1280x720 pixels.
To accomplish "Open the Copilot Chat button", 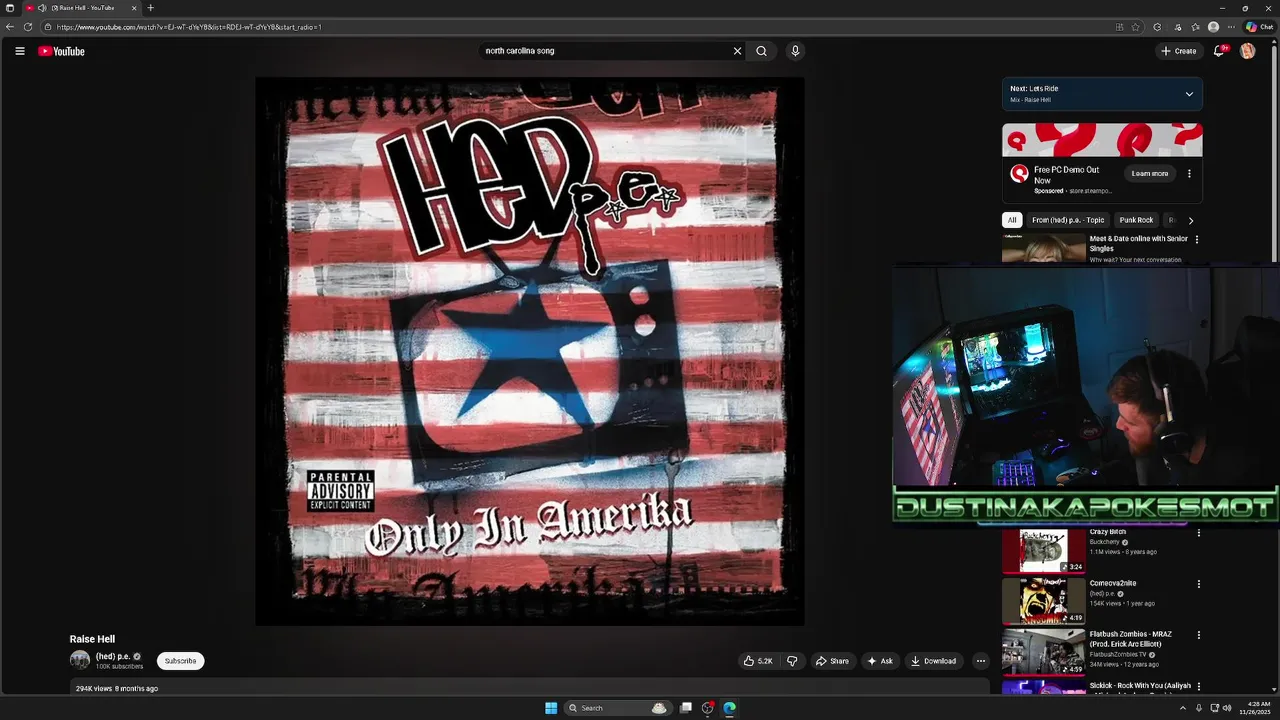I will tap(1259, 27).
